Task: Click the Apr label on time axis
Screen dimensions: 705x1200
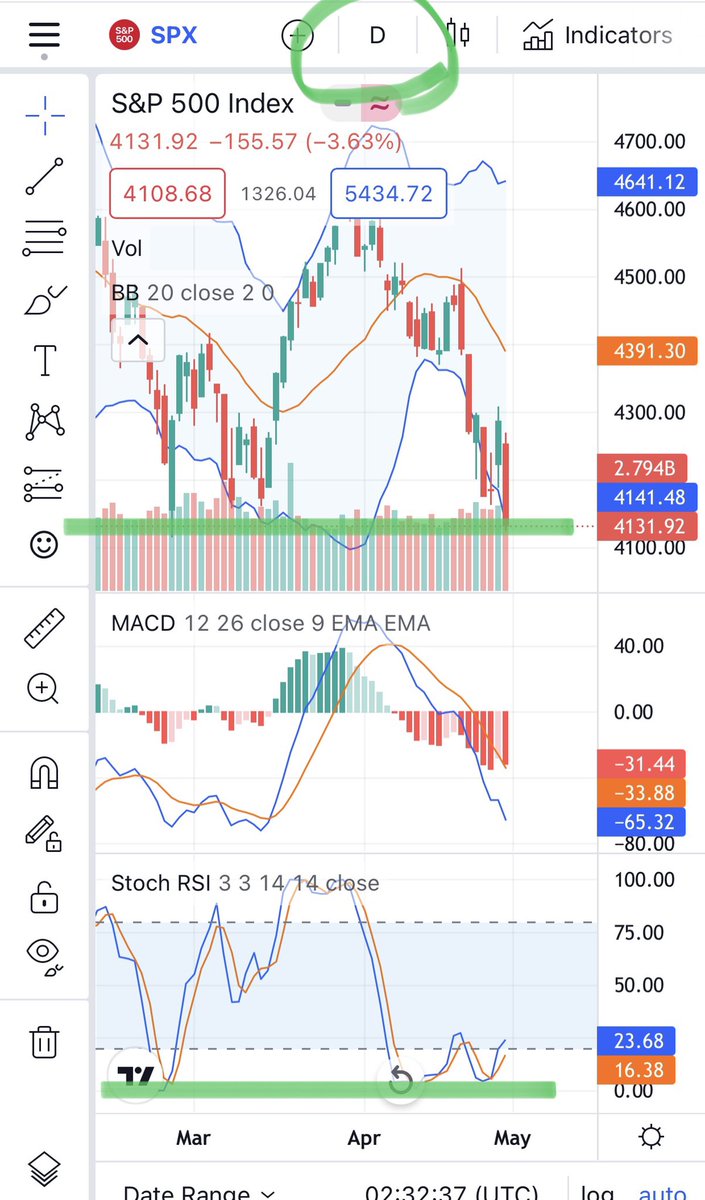Action: coord(364,1138)
